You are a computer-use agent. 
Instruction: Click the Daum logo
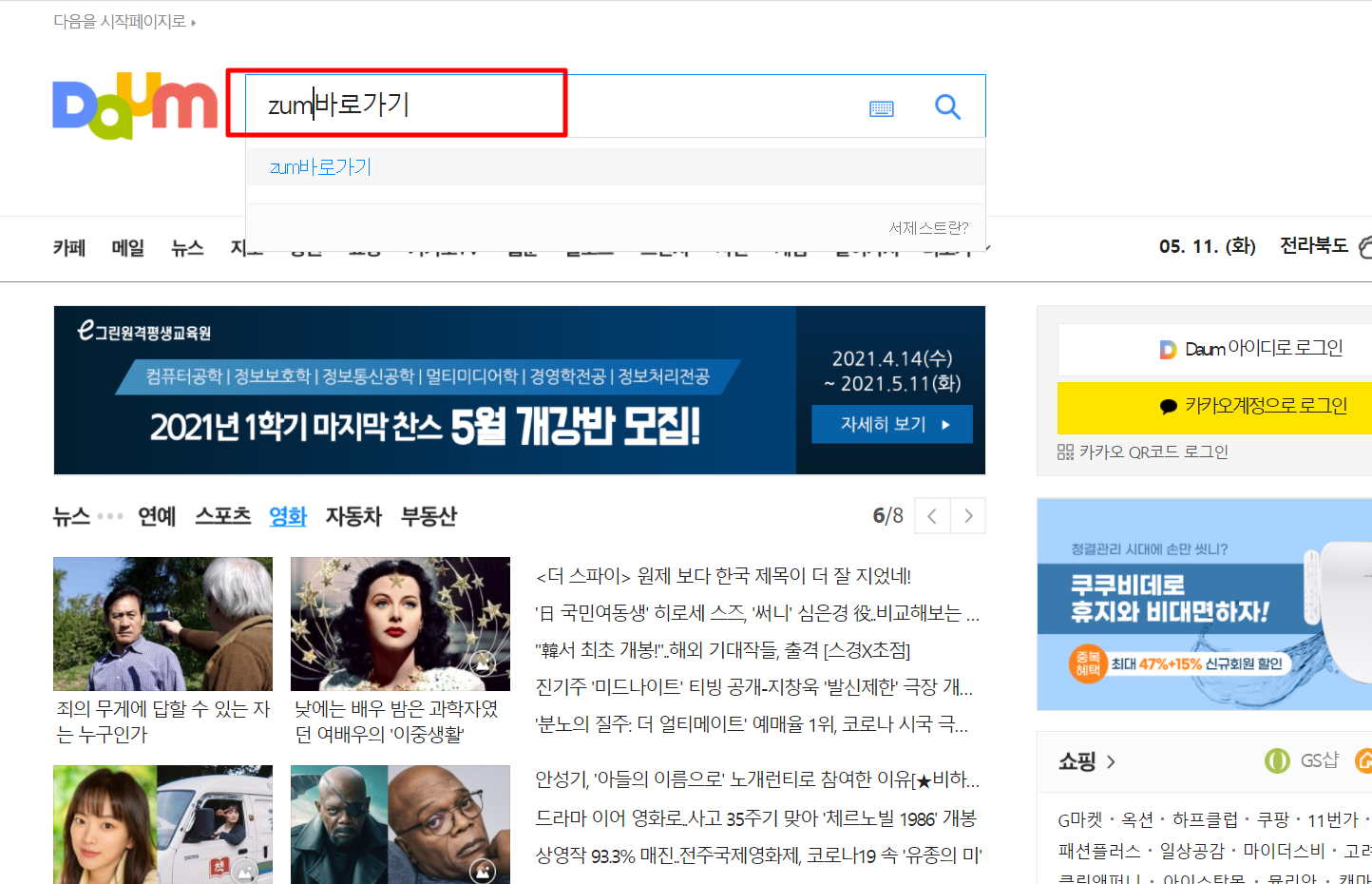(x=135, y=106)
